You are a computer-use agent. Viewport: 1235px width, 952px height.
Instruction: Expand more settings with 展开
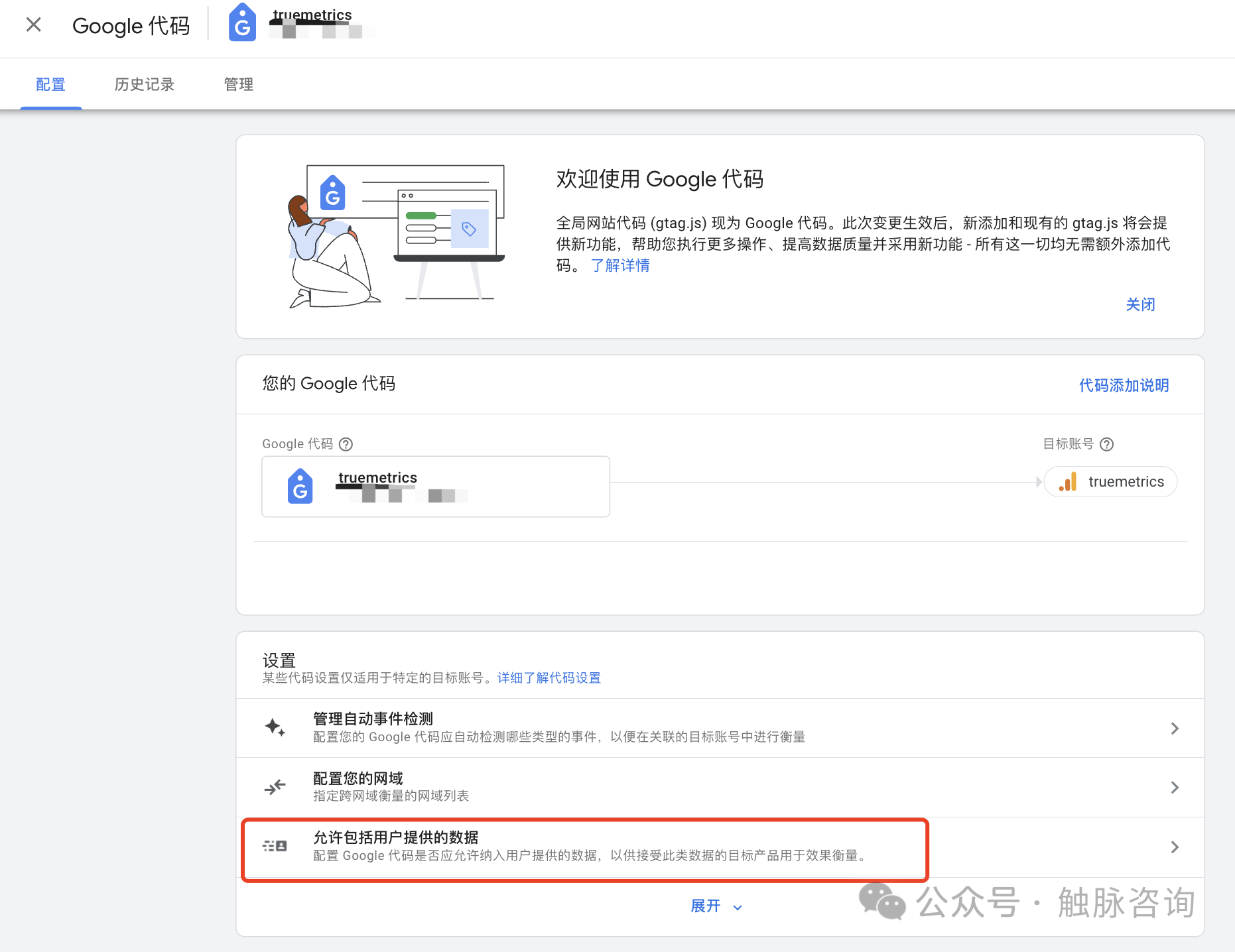[716, 906]
